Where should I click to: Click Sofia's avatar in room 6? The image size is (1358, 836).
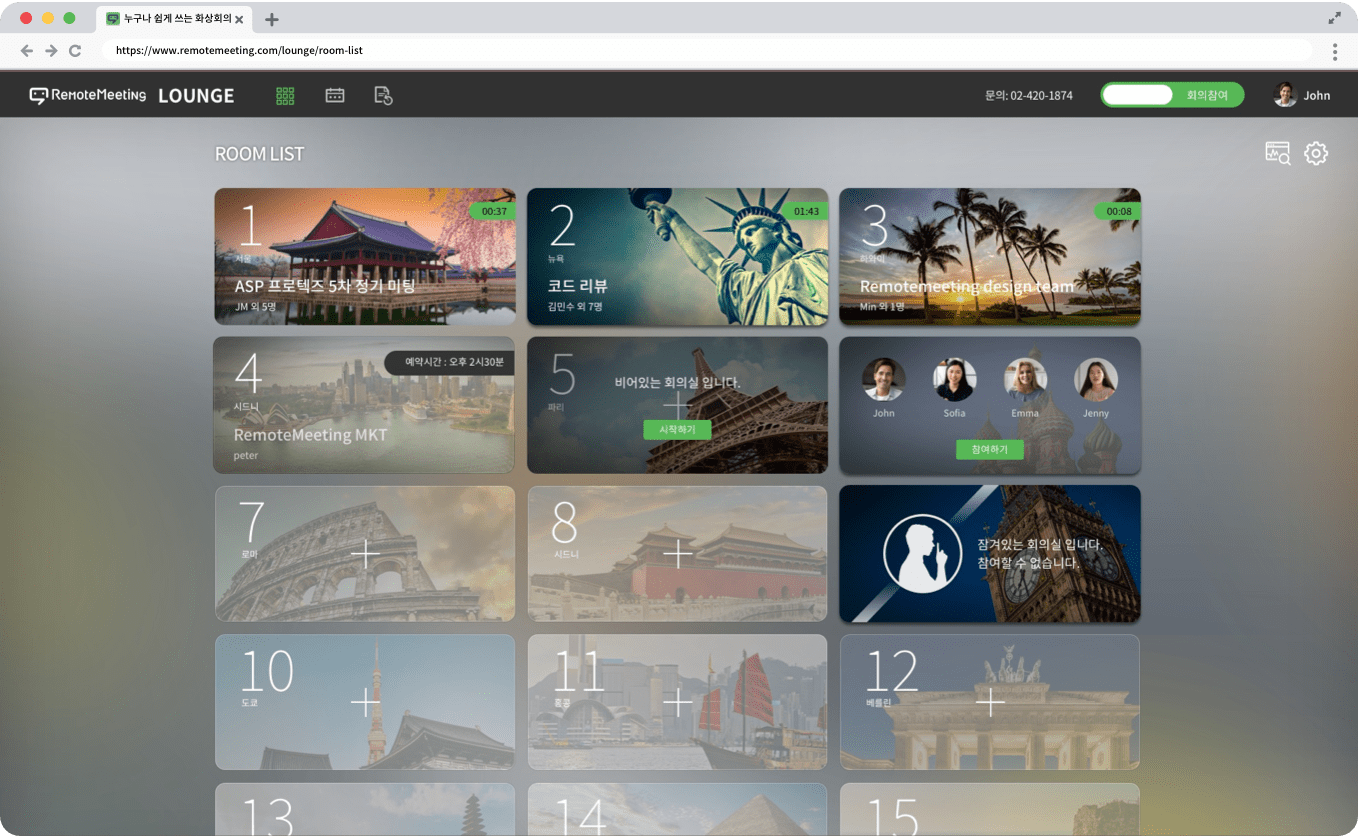point(954,379)
